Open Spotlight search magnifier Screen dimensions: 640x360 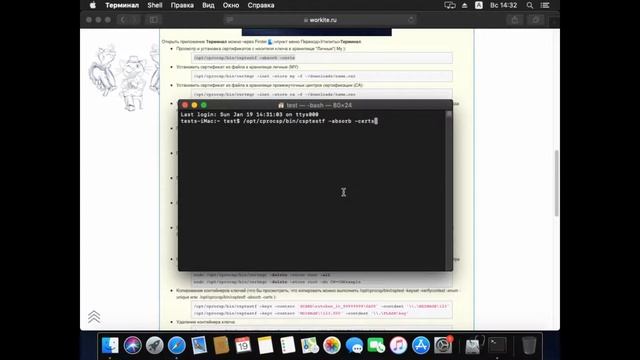[x=530, y=5]
